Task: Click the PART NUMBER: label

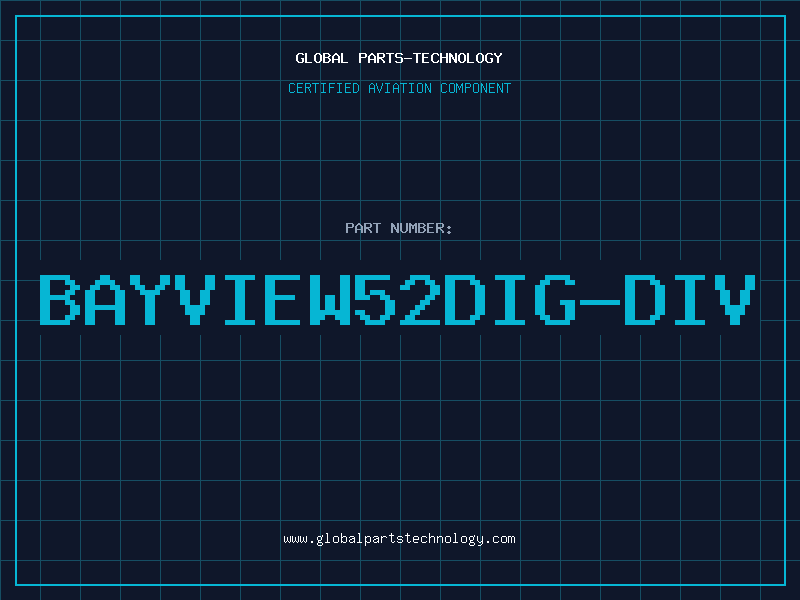Action: point(399,228)
